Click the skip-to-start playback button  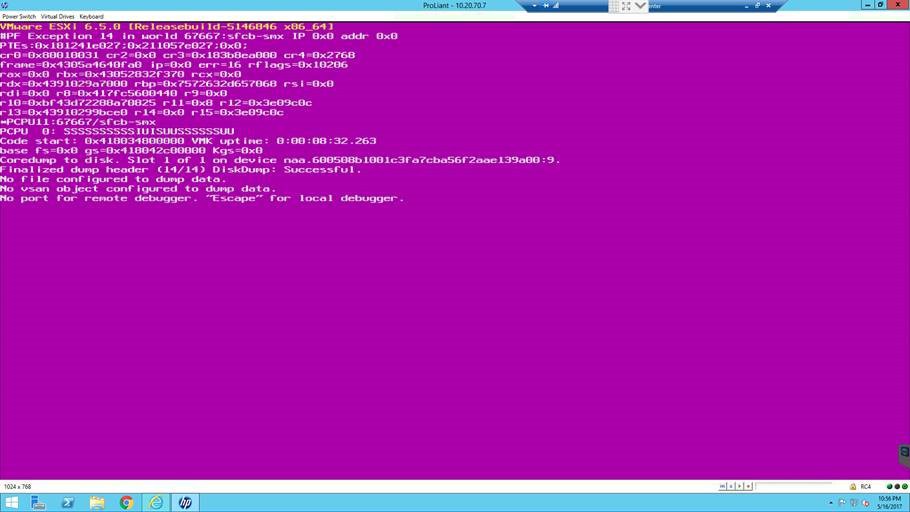tap(722, 486)
